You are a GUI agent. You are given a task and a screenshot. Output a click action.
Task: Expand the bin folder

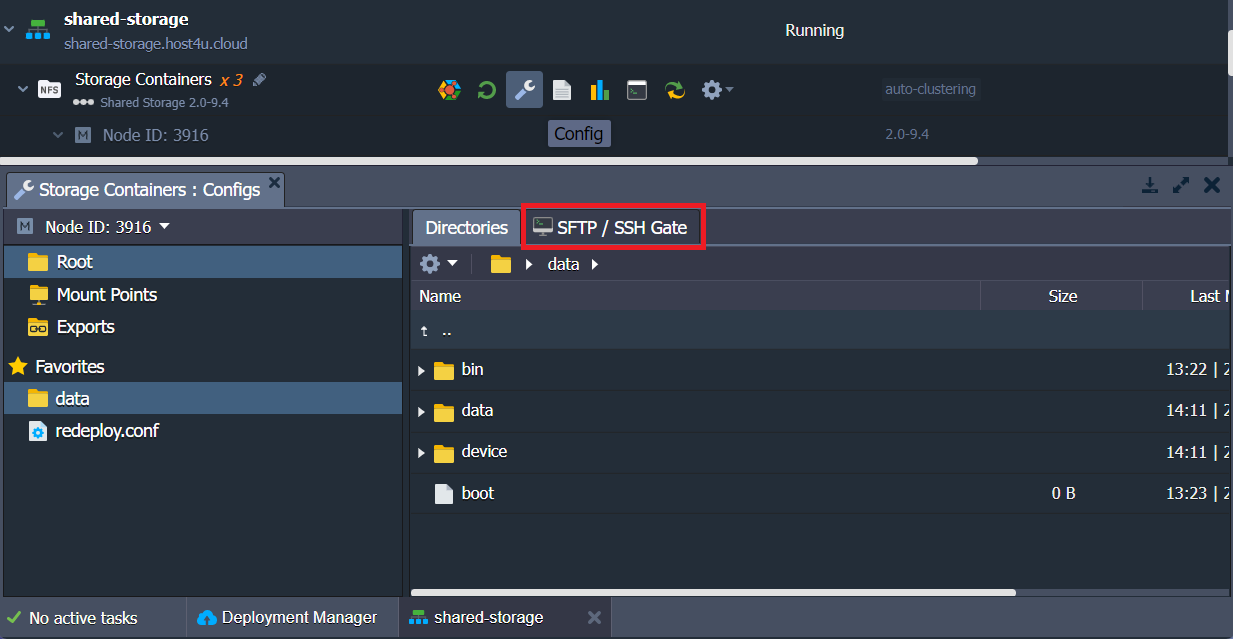tap(421, 369)
